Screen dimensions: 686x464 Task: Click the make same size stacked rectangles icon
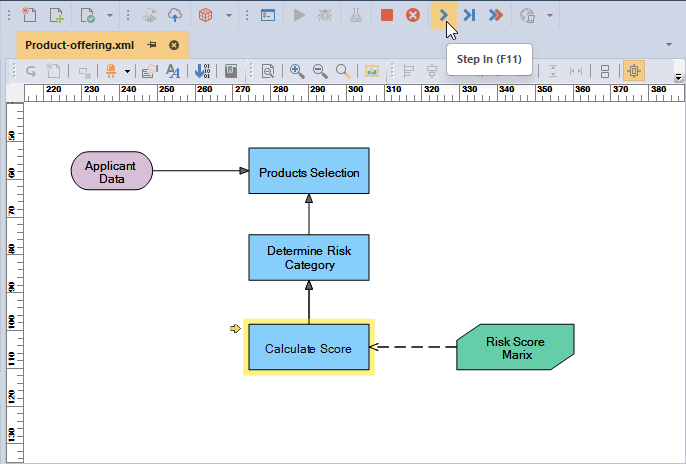point(605,71)
